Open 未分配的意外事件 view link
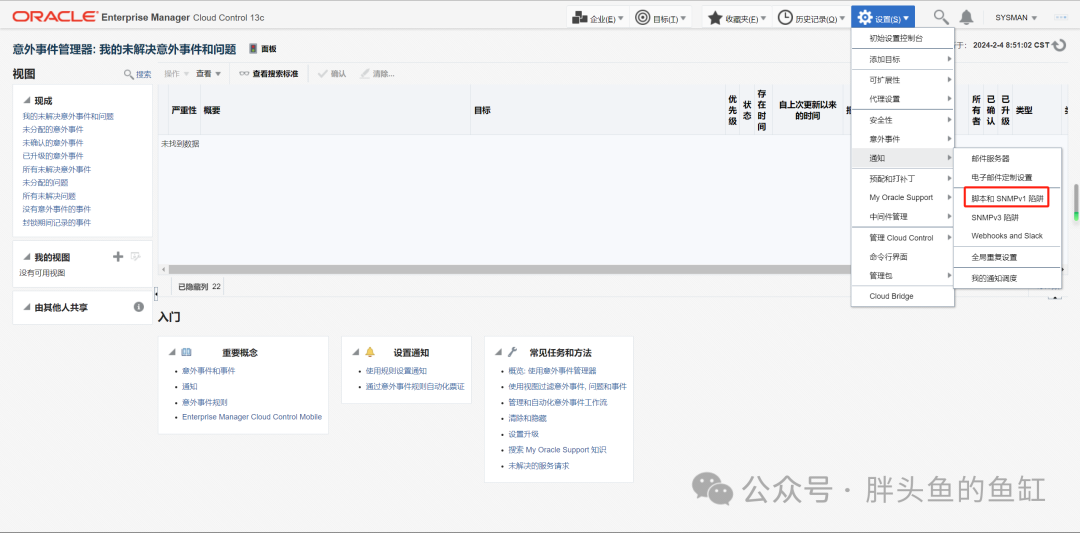1080x533 pixels. click(x=53, y=129)
